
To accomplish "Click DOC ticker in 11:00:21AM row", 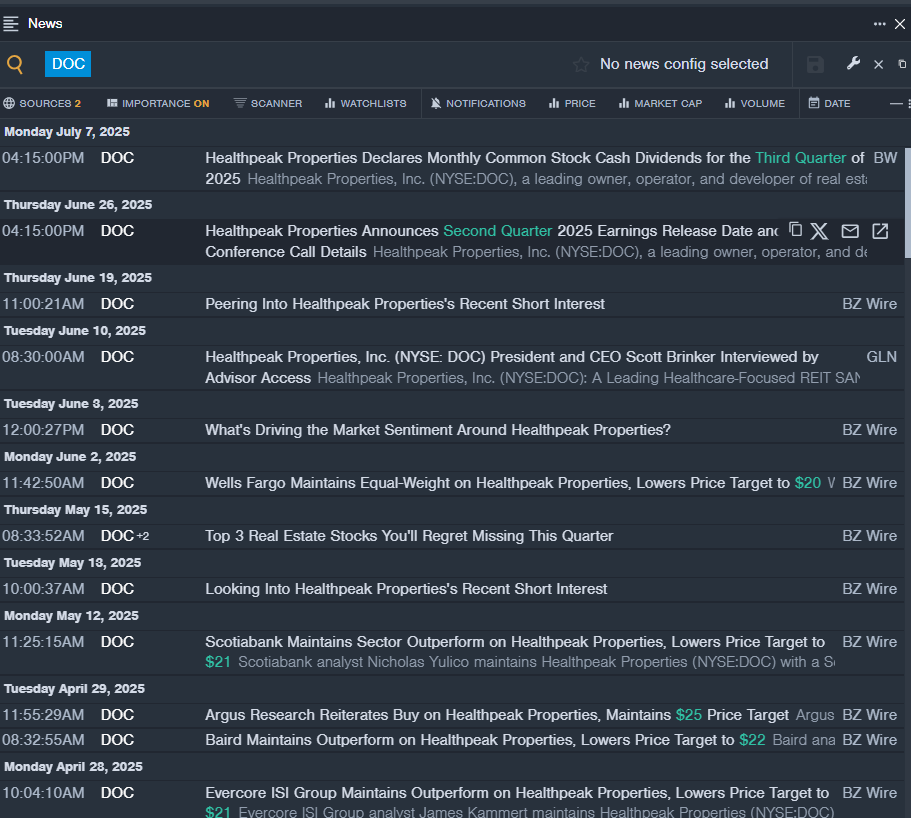I will pyautogui.click(x=117, y=304).
